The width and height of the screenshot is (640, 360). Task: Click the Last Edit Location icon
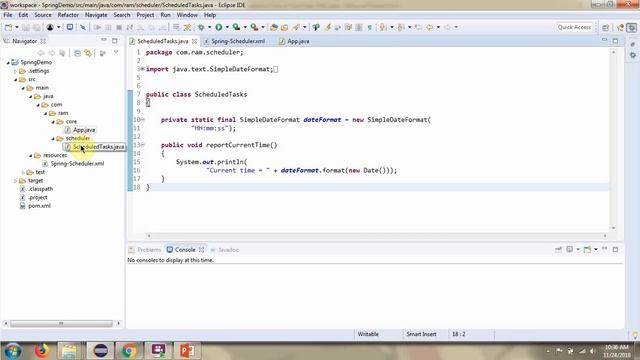click(x=418, y=27)
